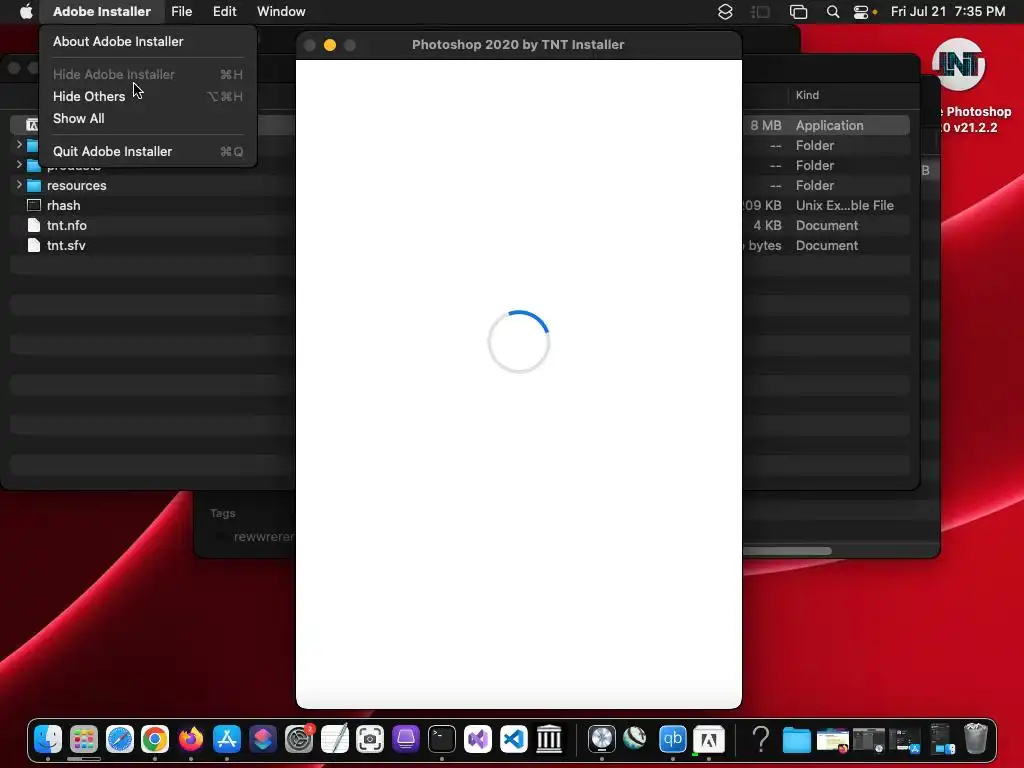The image size is (1024, 768).
Task: Open the blue folder stack in Dock
Action: tap(797, 740)
